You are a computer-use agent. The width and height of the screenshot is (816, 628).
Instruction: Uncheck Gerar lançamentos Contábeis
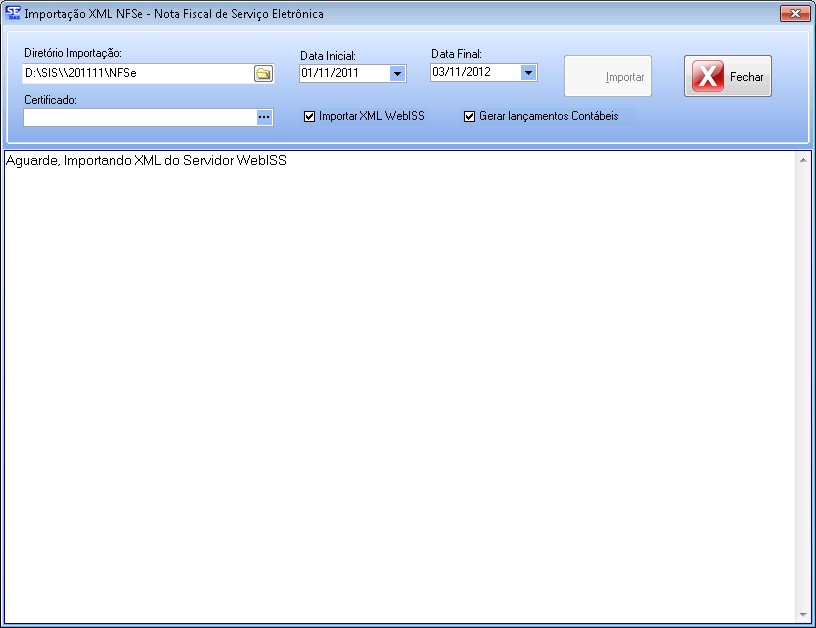(x=469, y=117)
